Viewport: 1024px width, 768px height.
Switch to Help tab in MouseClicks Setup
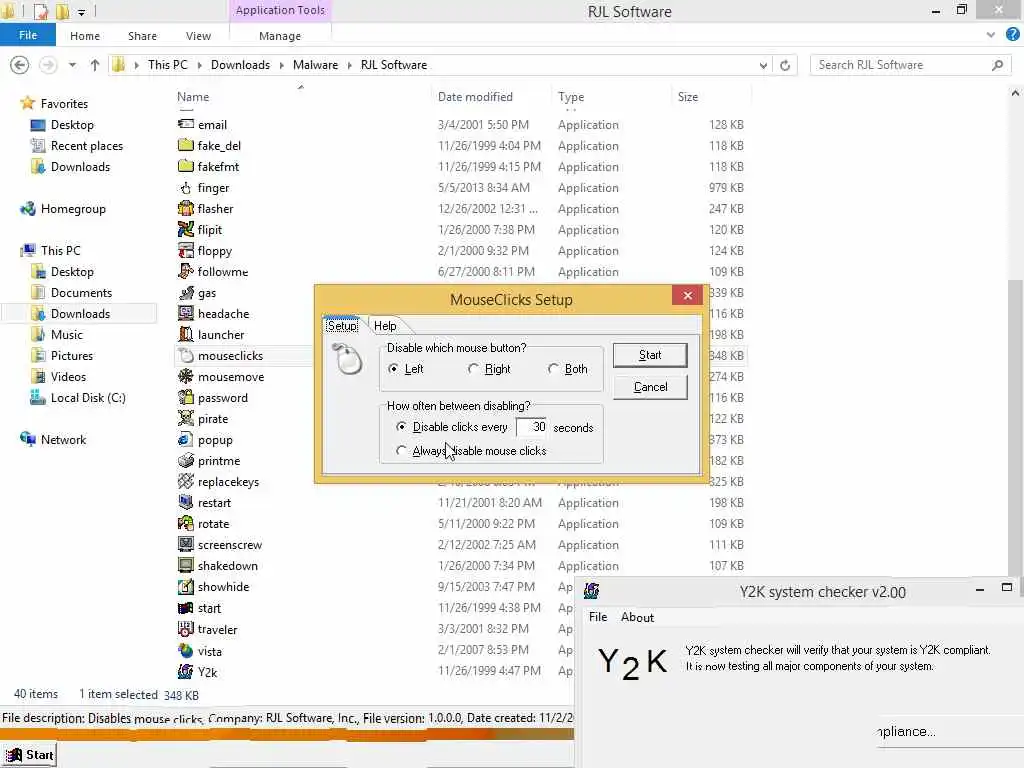385,325
